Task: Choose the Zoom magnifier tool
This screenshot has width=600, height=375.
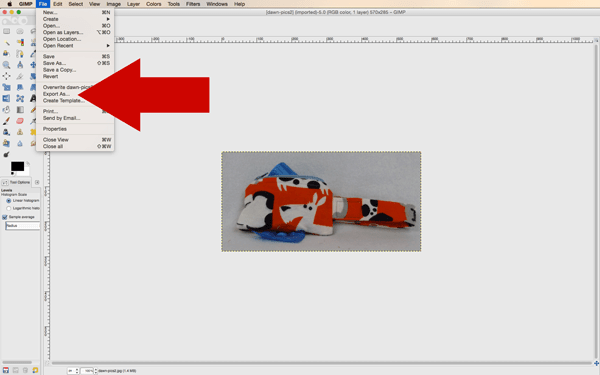Action: coord(7,65)
